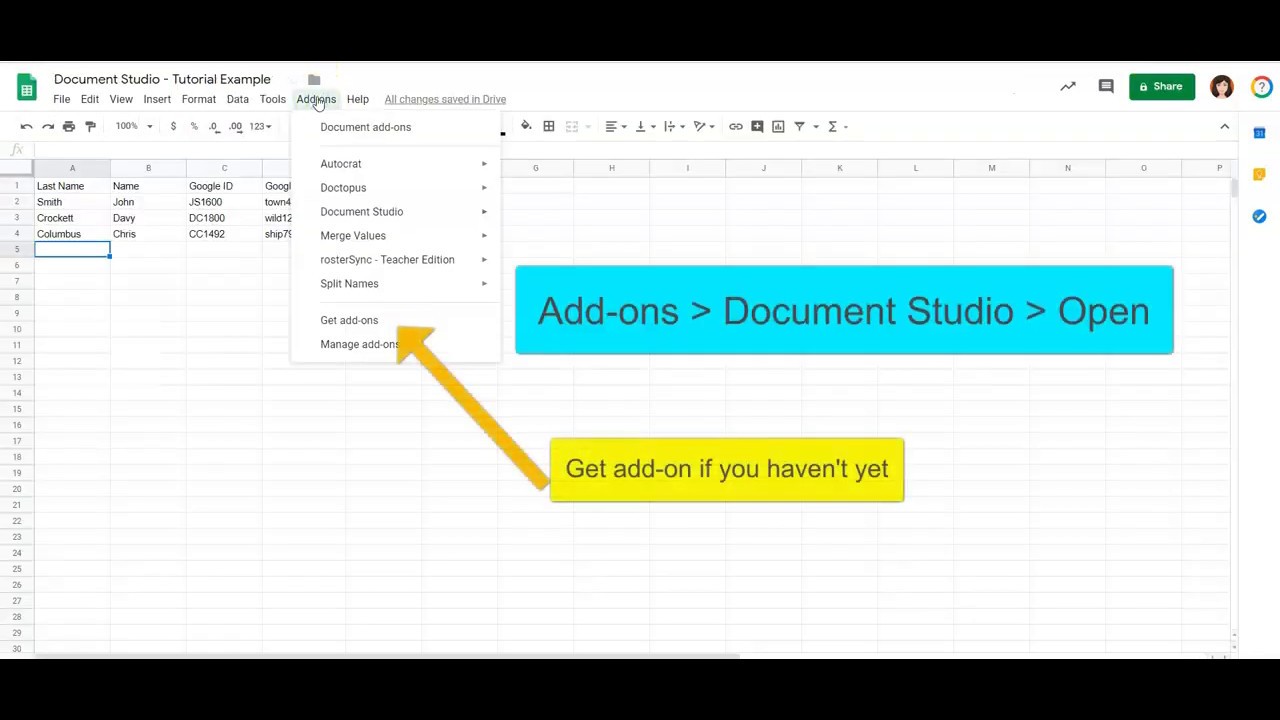Image resolution: width=1280 pixels, height=720 pixels.
Task: Click the green Share button
Action: 1162,87
